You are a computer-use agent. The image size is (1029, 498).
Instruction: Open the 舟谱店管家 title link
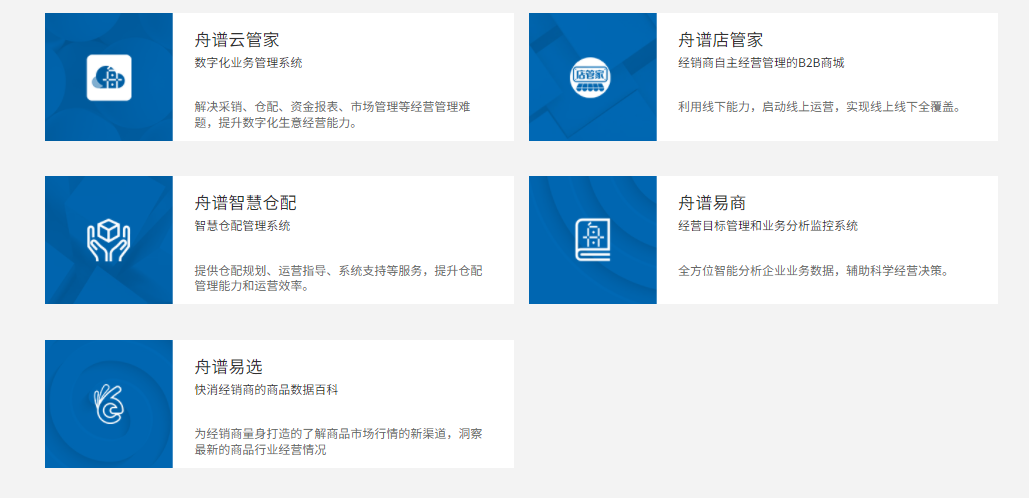[721, 39]
